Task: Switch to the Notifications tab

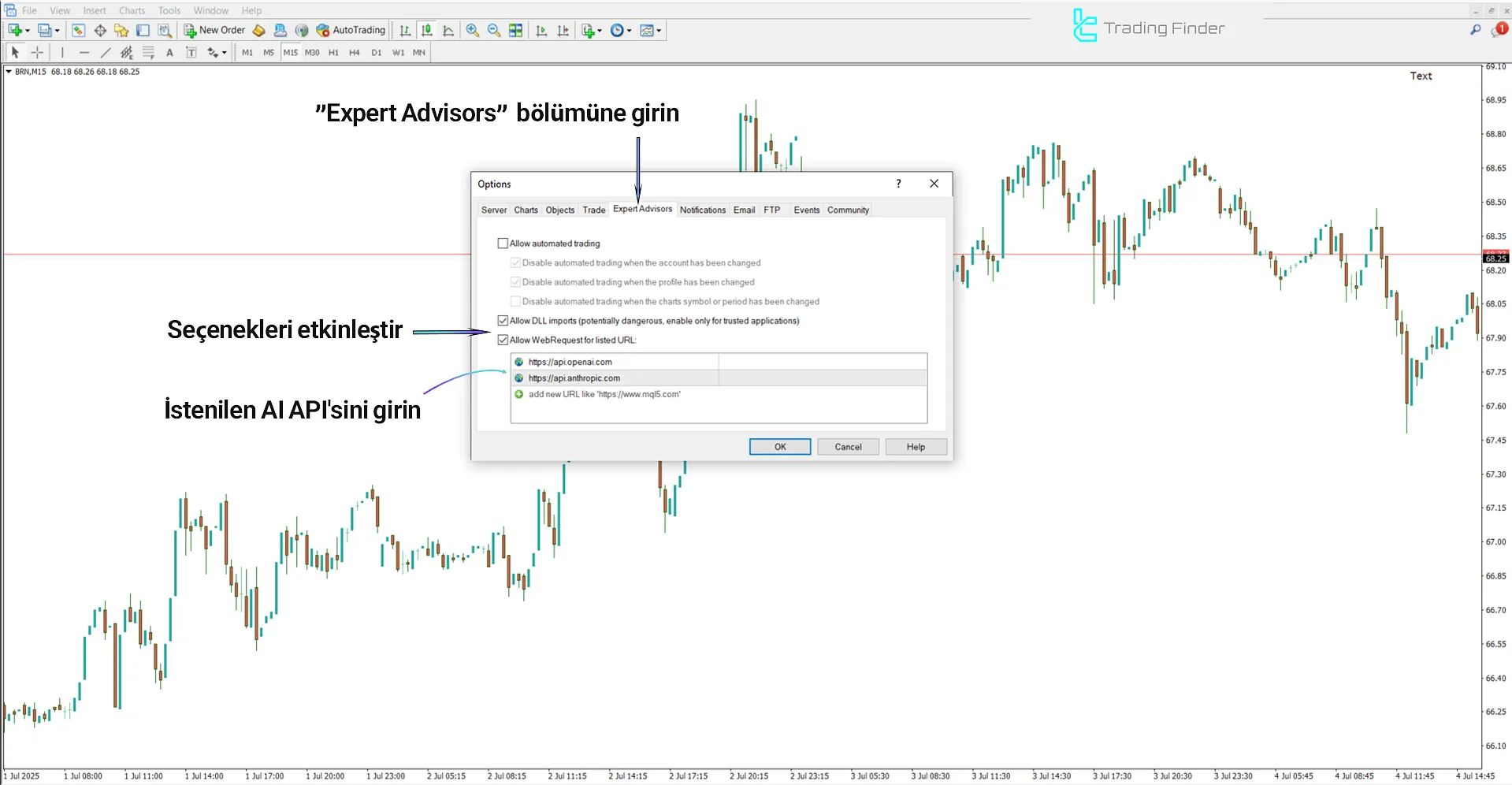Action: click(702, 210)
